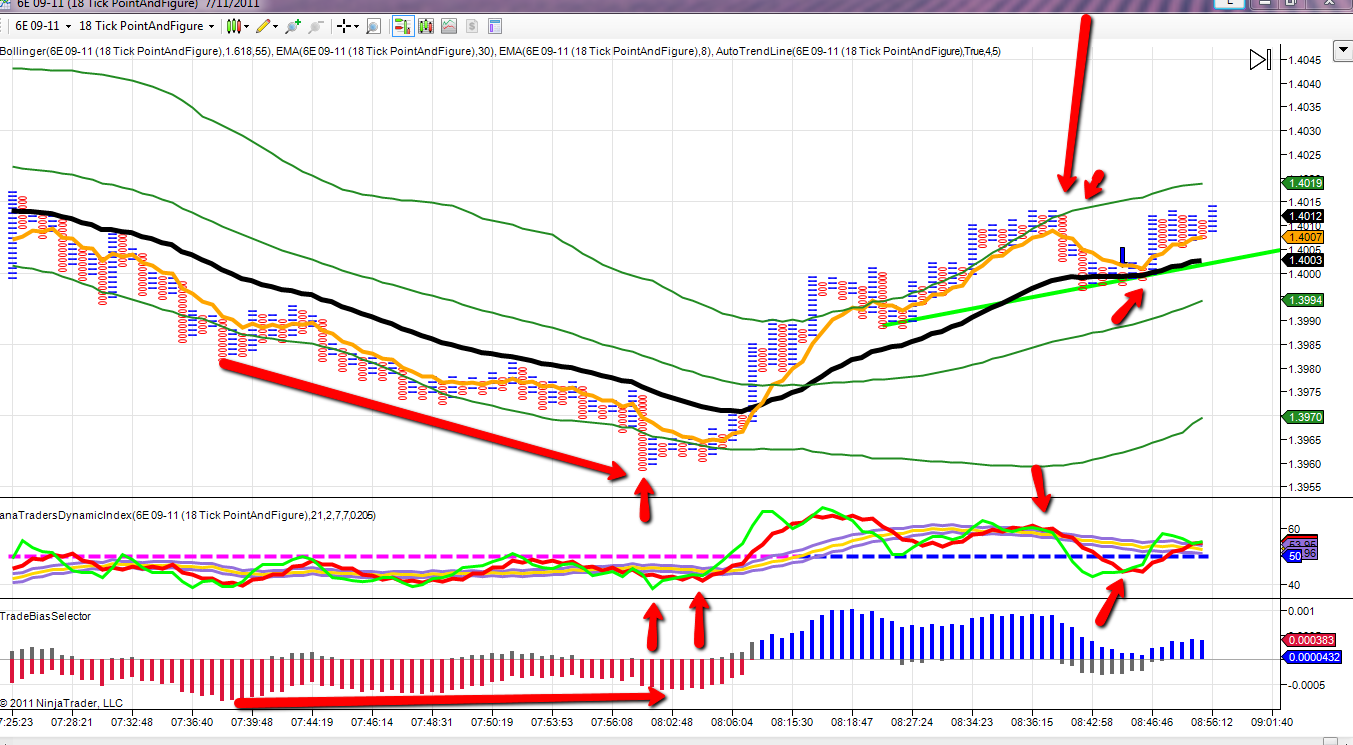Click the TradeBiasSelector panel label
The image size is (1353, 745).
46,616
